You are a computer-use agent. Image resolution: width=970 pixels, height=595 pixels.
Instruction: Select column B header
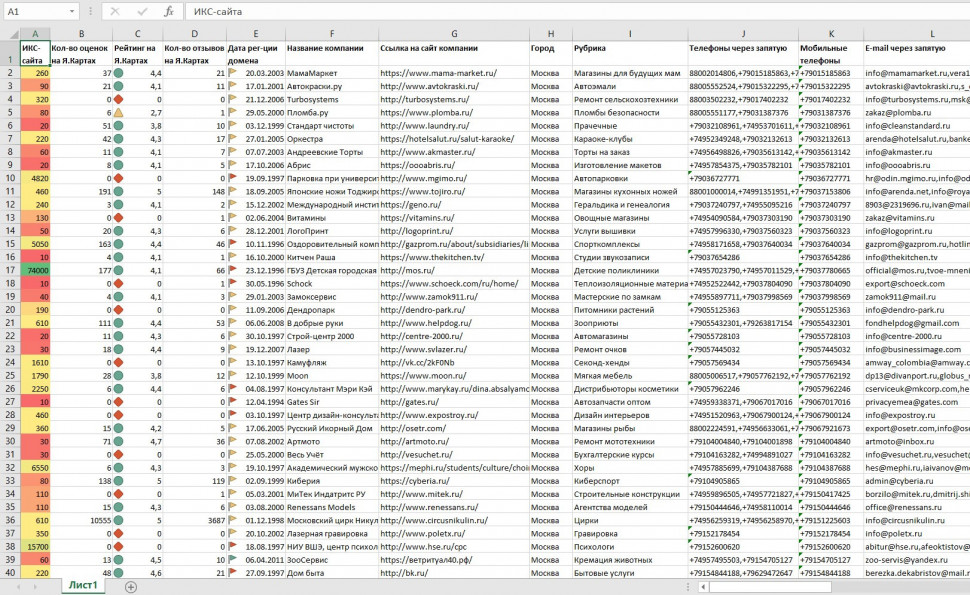click(x=81, y=34)
